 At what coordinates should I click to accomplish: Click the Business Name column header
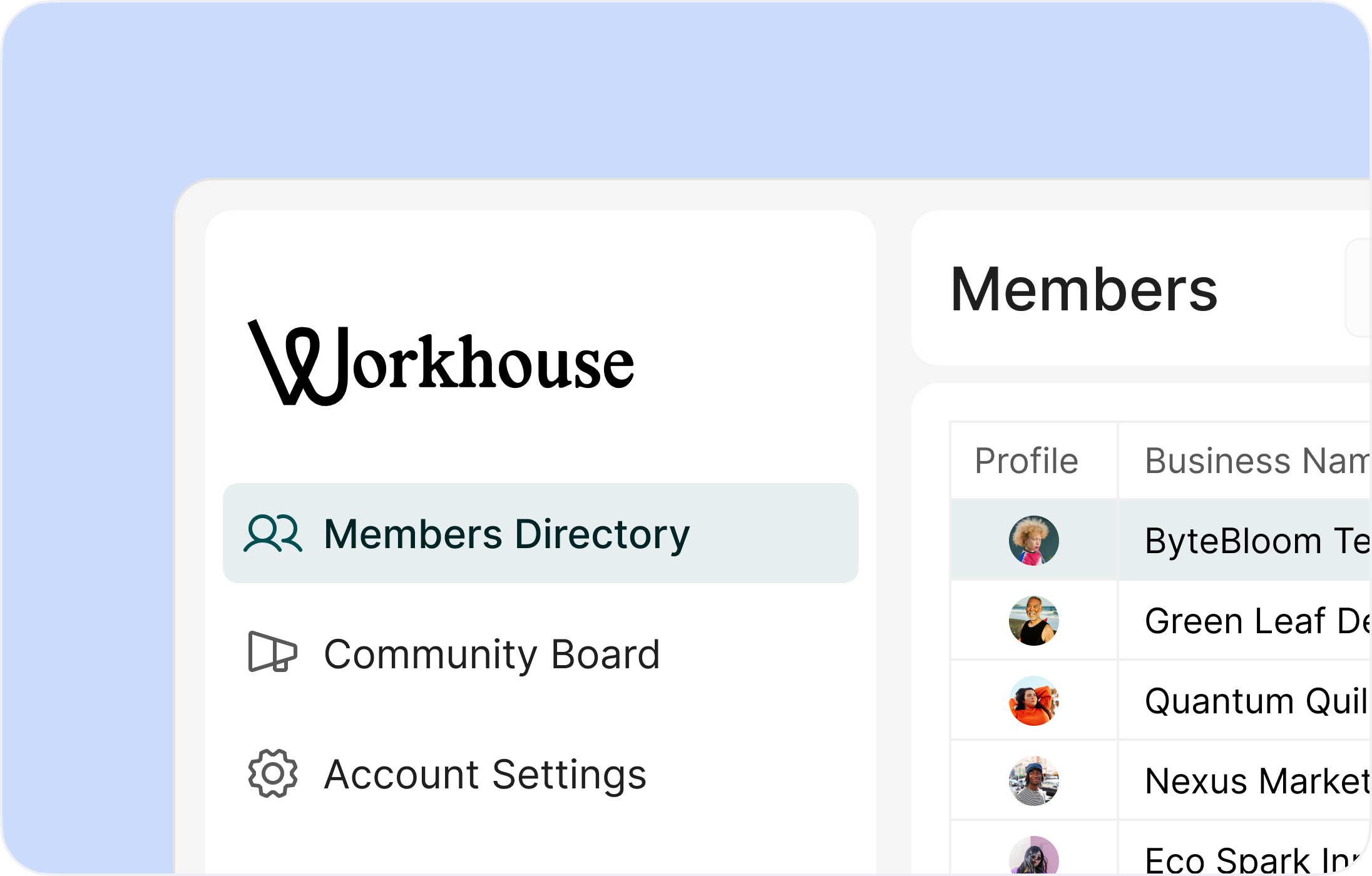[1257, 461]
